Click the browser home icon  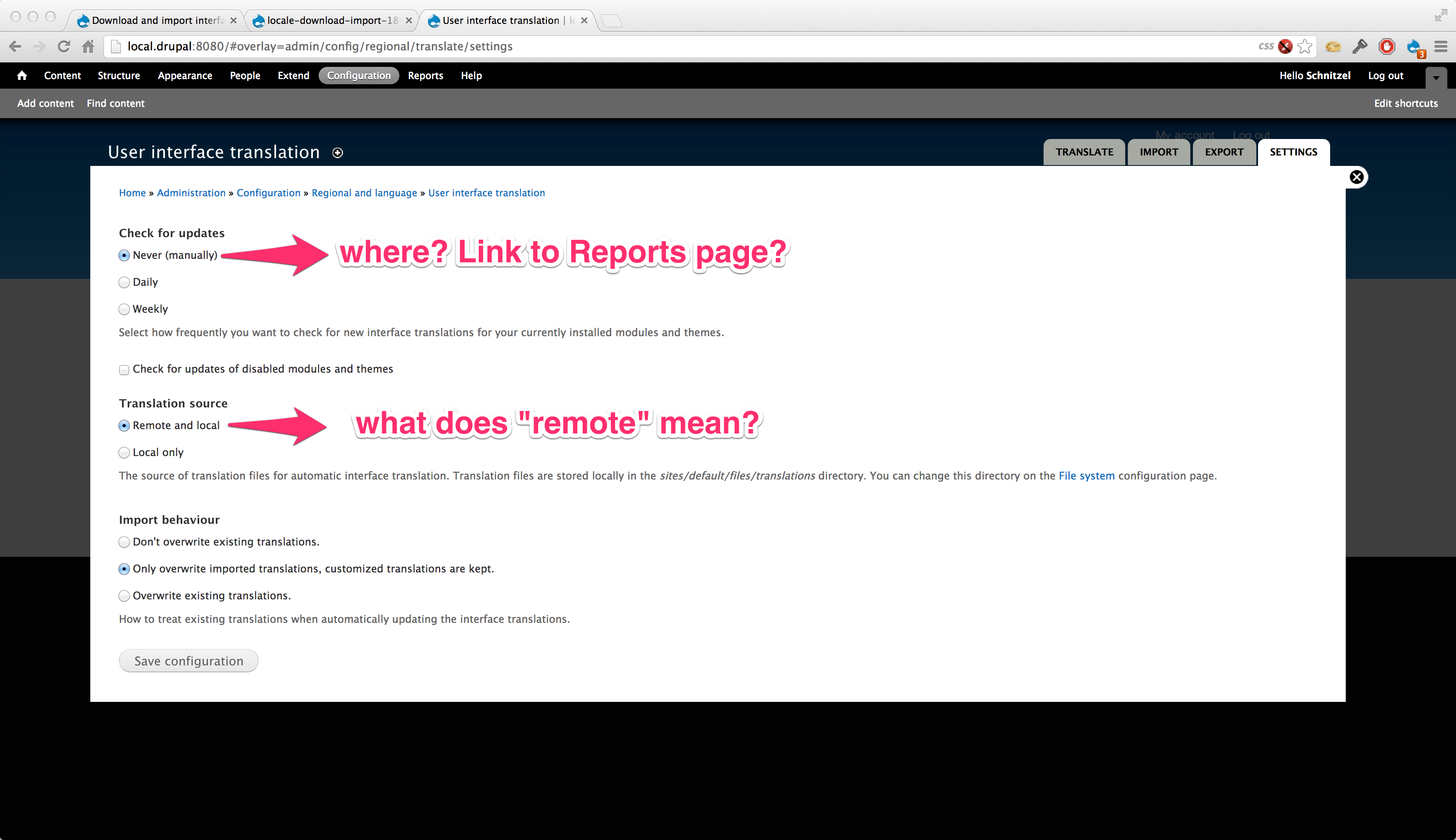(x=88, y=46)
